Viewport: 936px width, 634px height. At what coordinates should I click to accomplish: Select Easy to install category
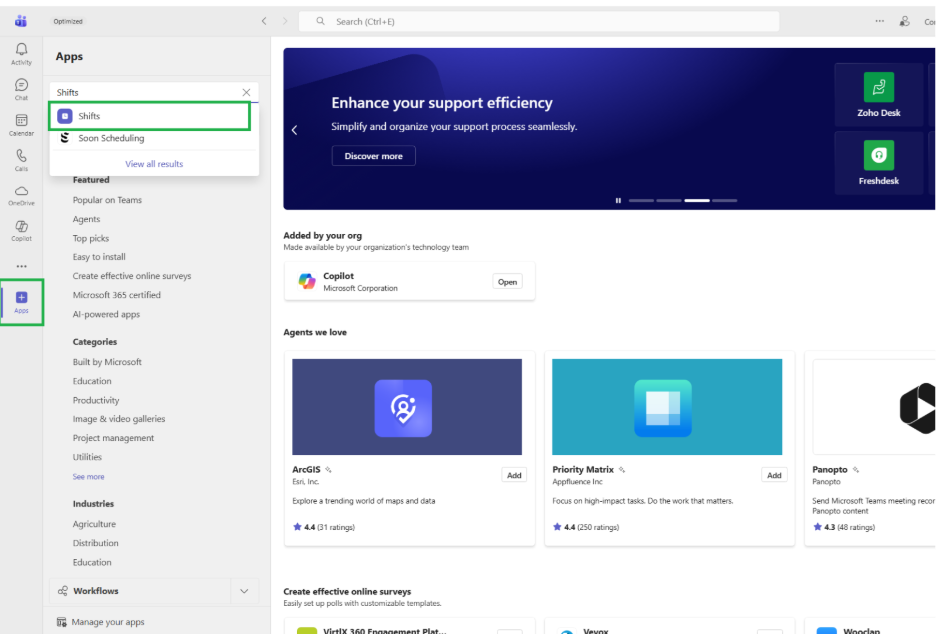click(x=99, y=257)
